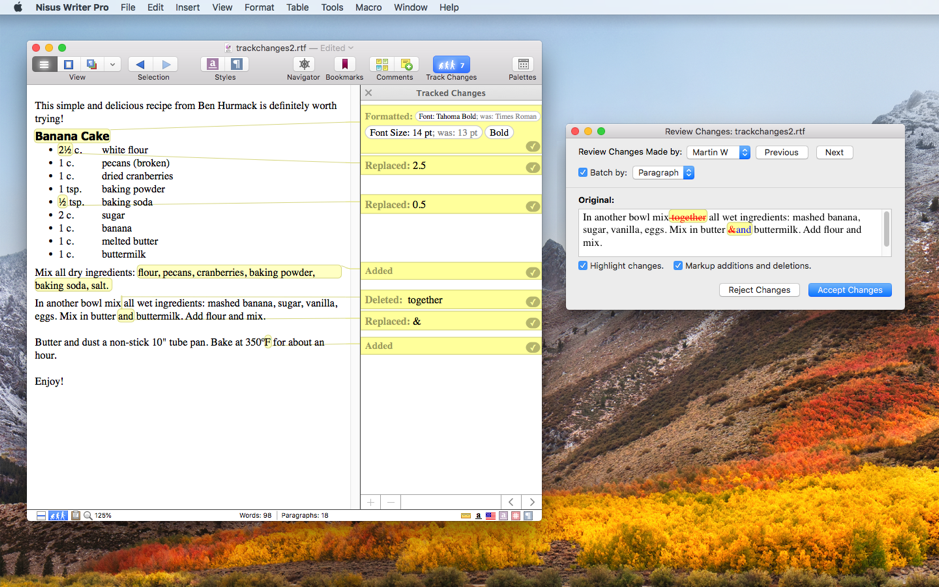Select the Deleted together change entry
This screenshot has width=939, height=587.
[451, 300]
